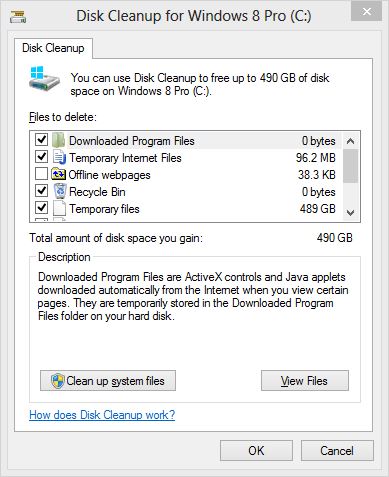The image size is (389, 477).
Task: Select the Recycle Bin icon in list
Action: coord(60,191)
